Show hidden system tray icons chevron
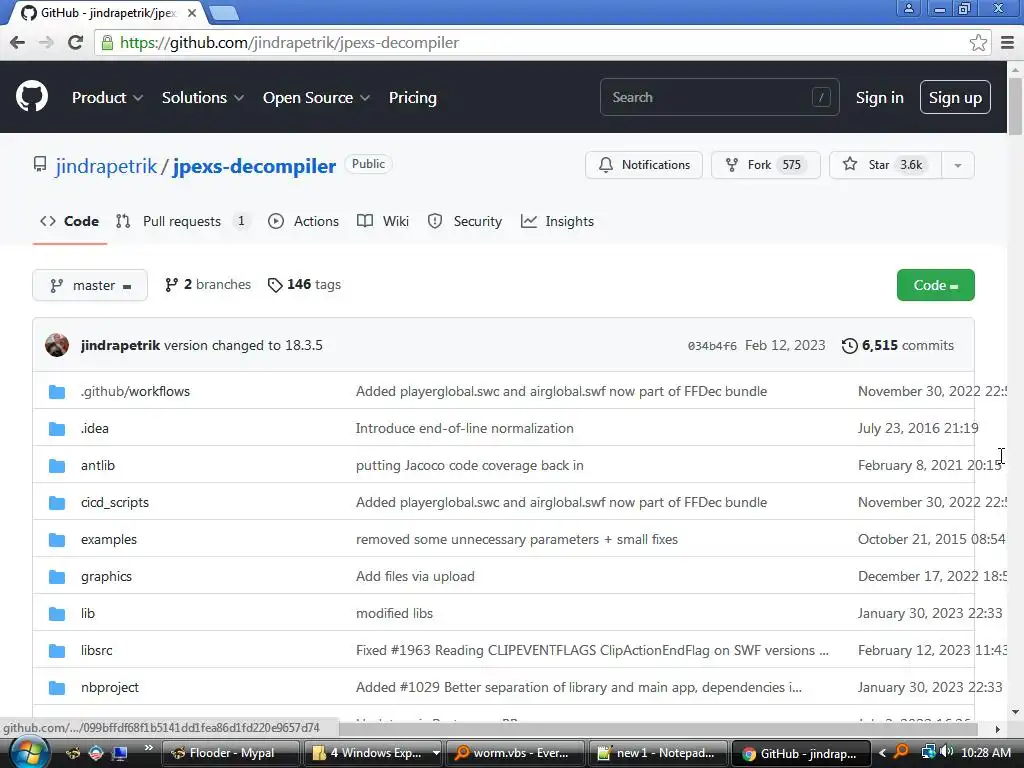 882,753
